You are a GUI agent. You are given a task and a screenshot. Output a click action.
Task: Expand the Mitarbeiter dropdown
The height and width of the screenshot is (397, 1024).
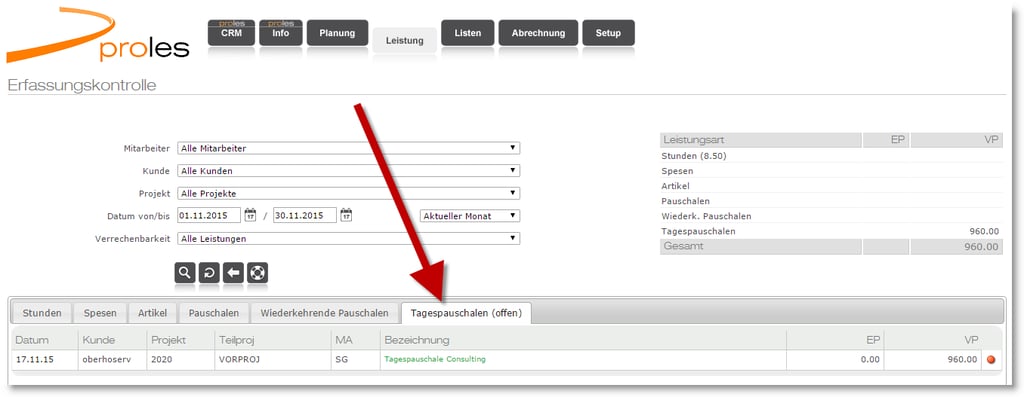349,148
